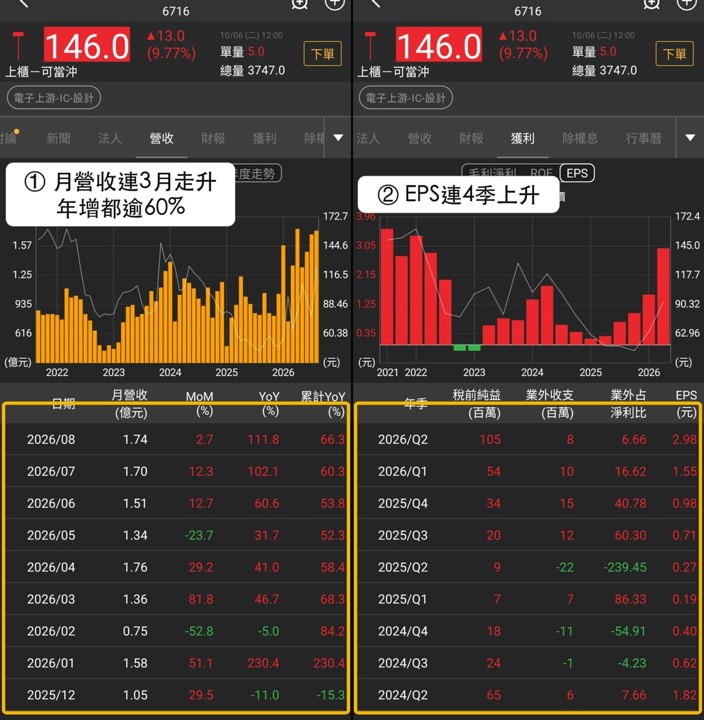Switch to 營收 tab in right panel
Image resolution: width=704 pixels, height=720 pixels.
pos(420,138)
